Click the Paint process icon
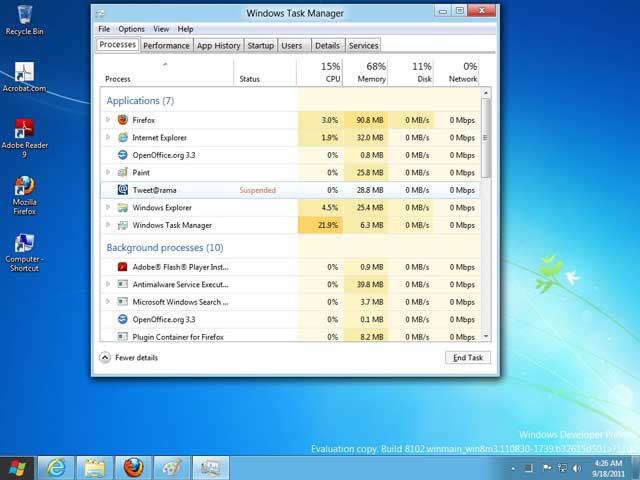640x480 pixels. (122, 172)
